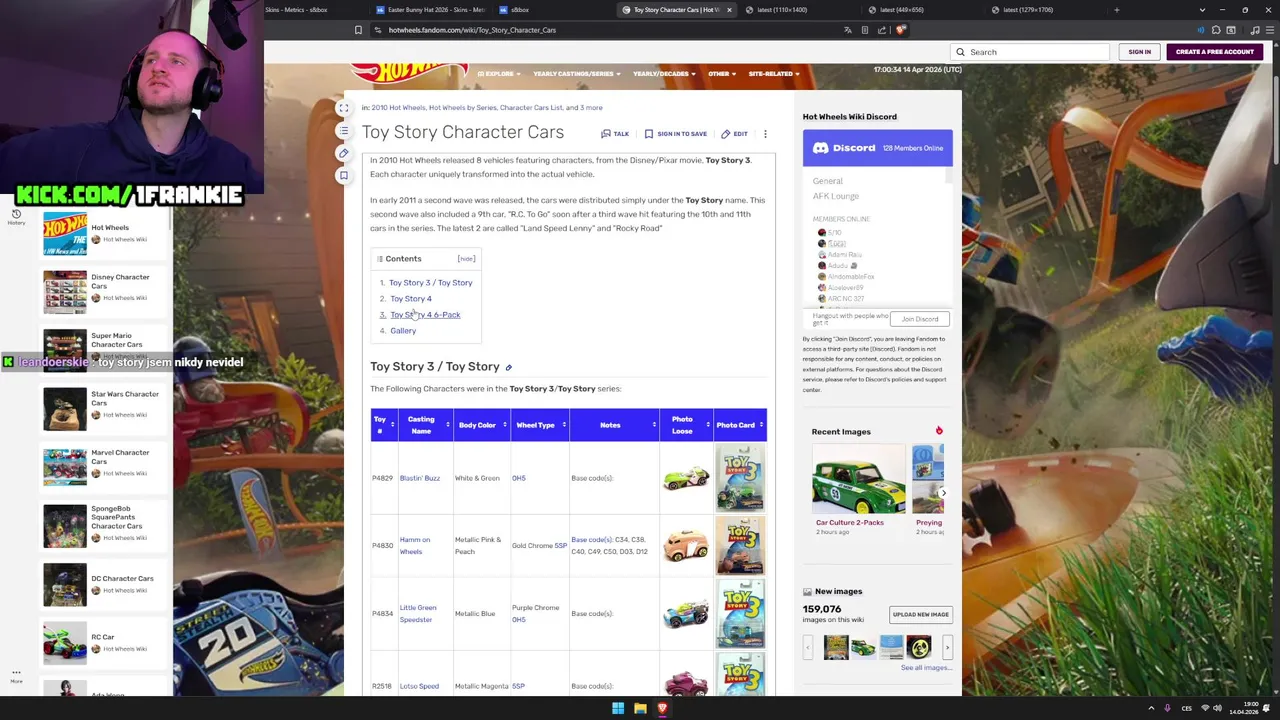Open Windows Start button
The height and width of the screenshot is (720, 1280).
click(x=618, y=709)
